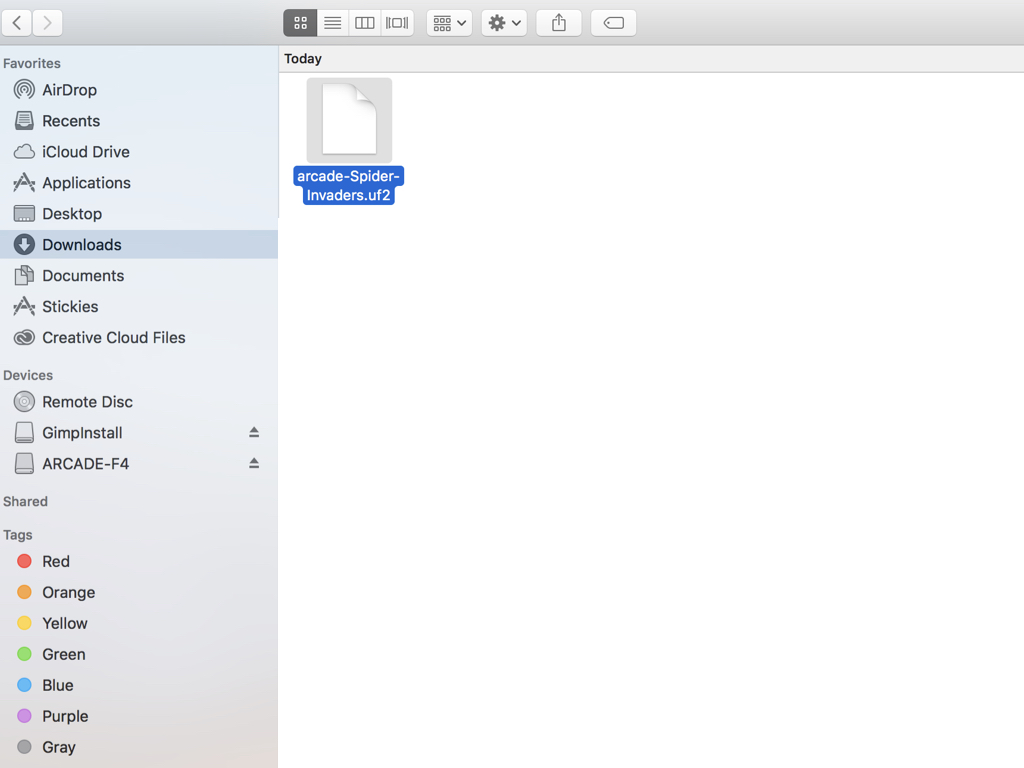Viewport: 1024px width, 768px height.
Task: Open Stickies in the sidebar
Action: [138, 306]
